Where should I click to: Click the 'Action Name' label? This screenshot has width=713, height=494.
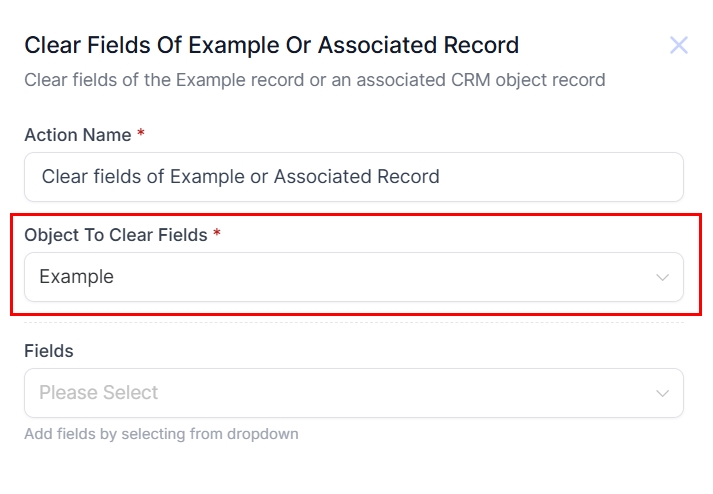pyautogui.click(x=78, y=135)
